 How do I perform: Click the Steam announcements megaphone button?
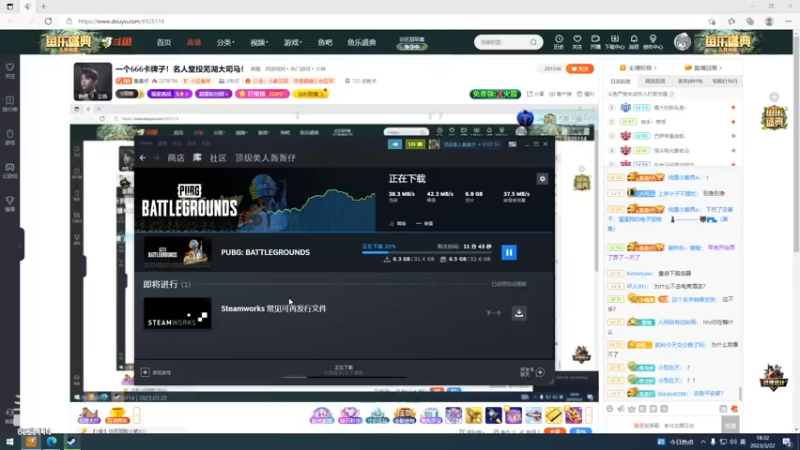tap(395, 144)
